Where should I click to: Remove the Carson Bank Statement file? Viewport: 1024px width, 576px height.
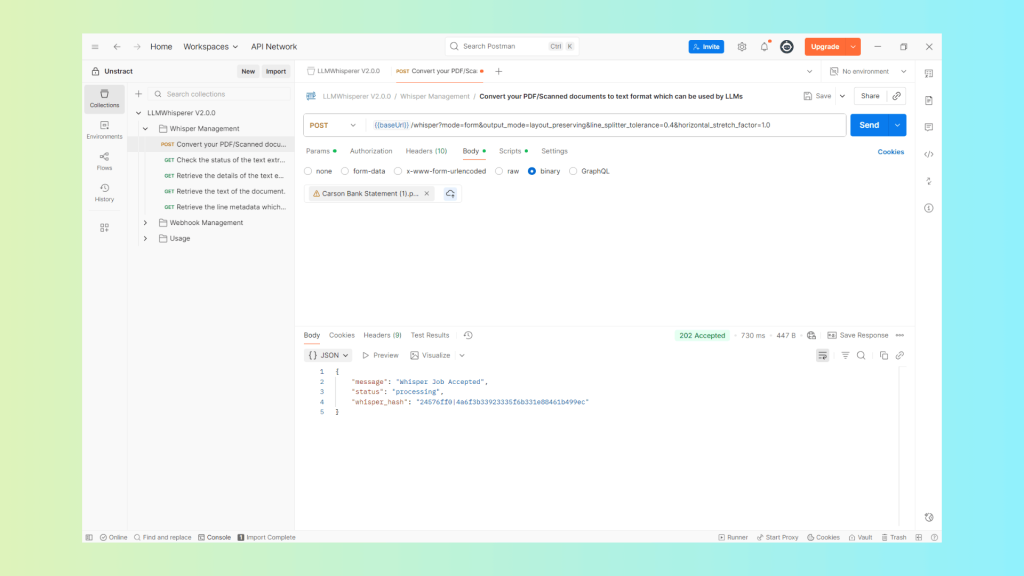(x=426, y=194)
